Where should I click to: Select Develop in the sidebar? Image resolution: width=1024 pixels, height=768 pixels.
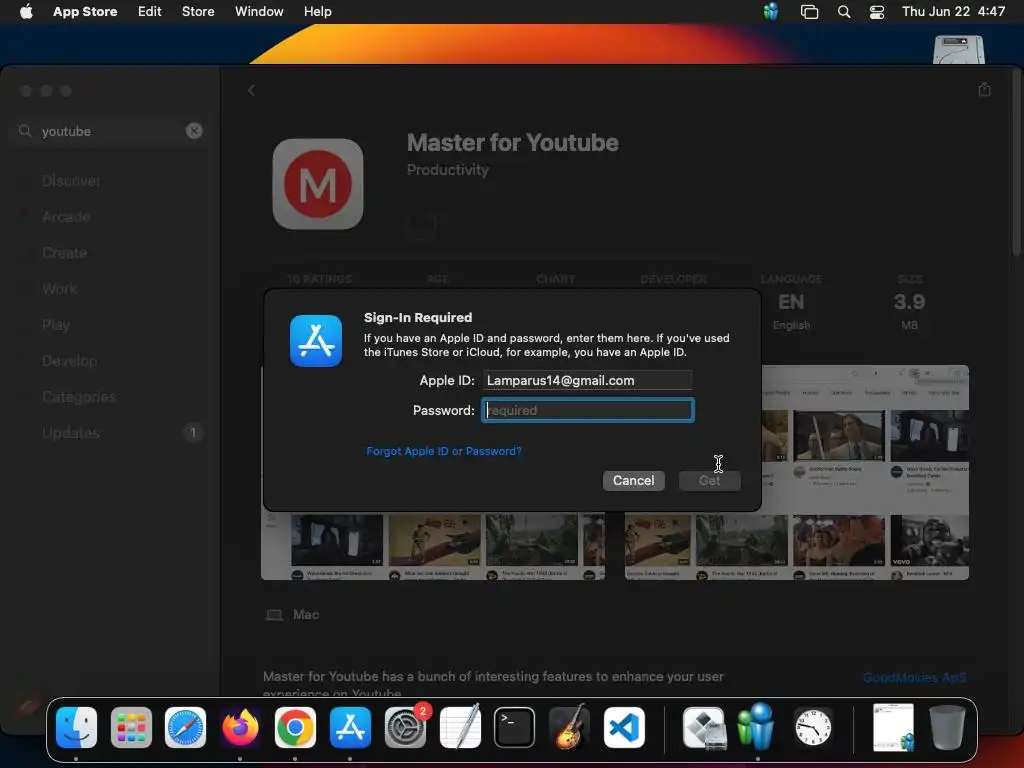tap(69, 360)
